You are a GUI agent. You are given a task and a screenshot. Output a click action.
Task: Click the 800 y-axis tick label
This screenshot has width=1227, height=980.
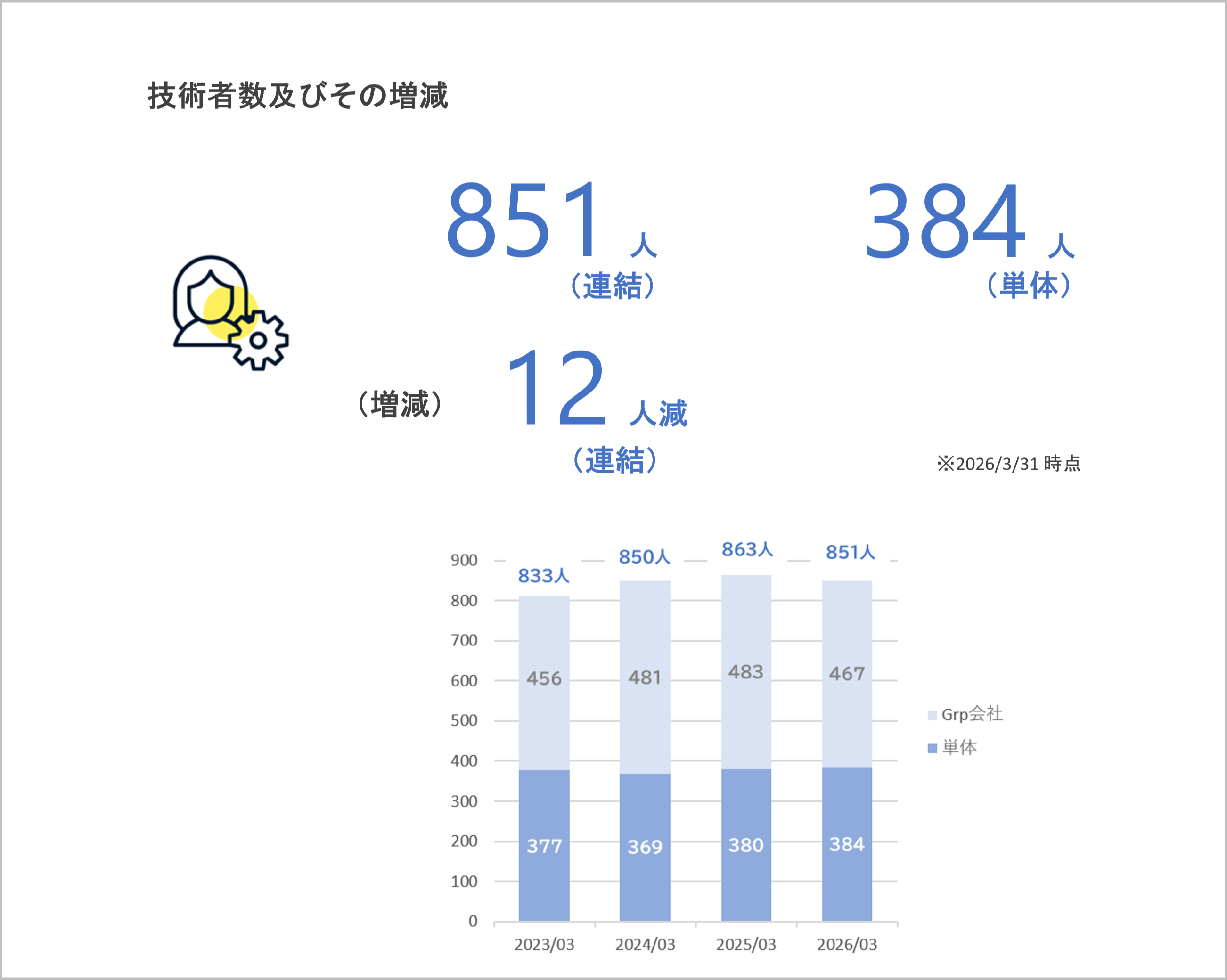pyautogui.click(x=464, y=600)
